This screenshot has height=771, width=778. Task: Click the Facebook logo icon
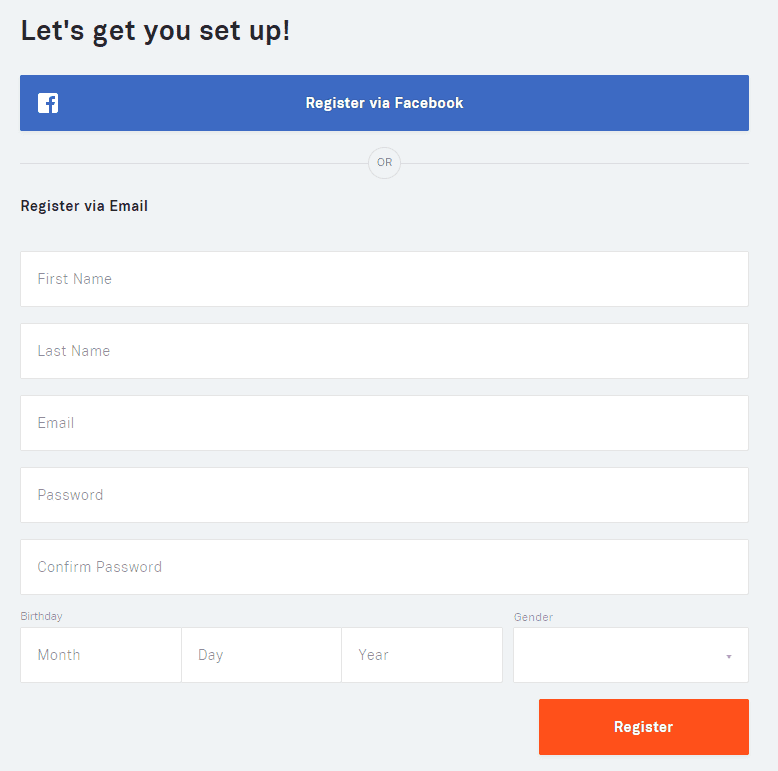(x=48, y=103)
